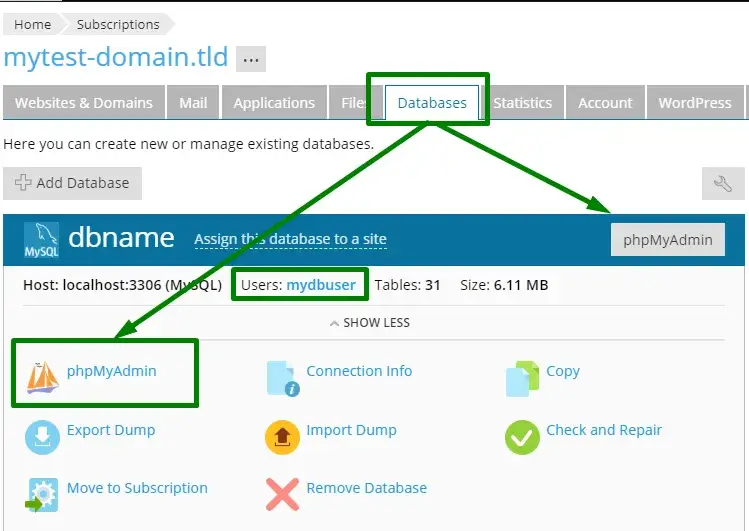
Task: Click the Tables: 31 text
Action: [407, 285]
